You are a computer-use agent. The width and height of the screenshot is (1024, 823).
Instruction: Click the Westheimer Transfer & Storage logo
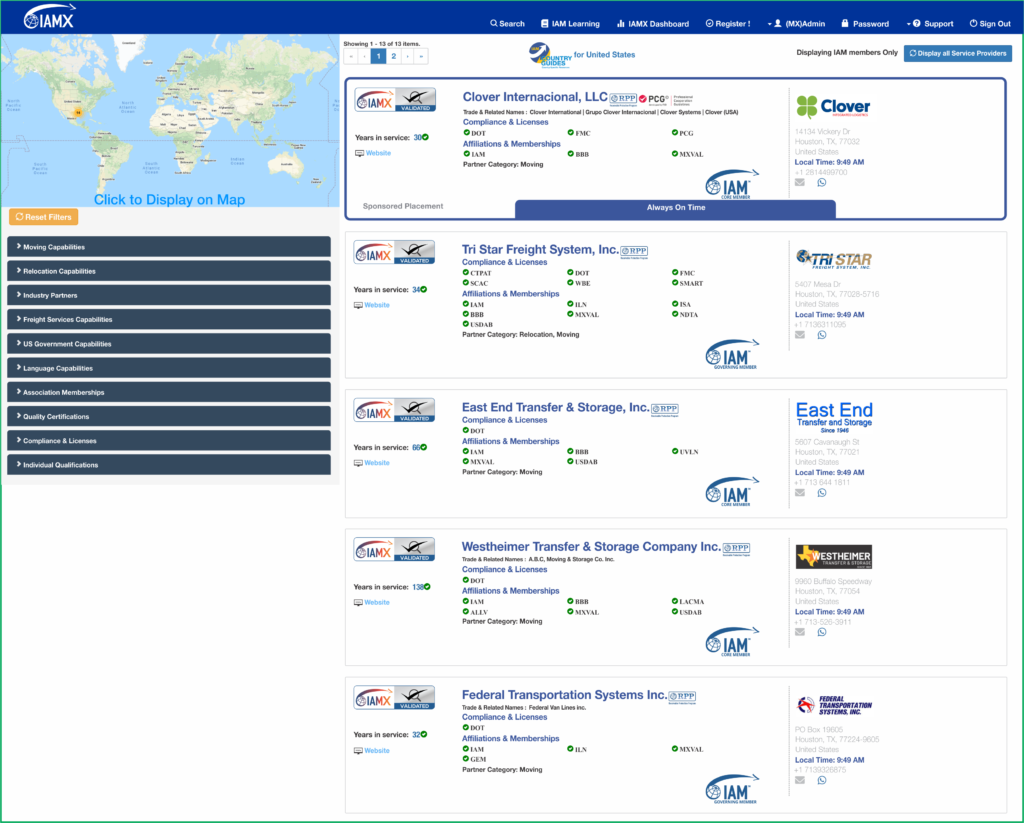(x=834, y=557)
